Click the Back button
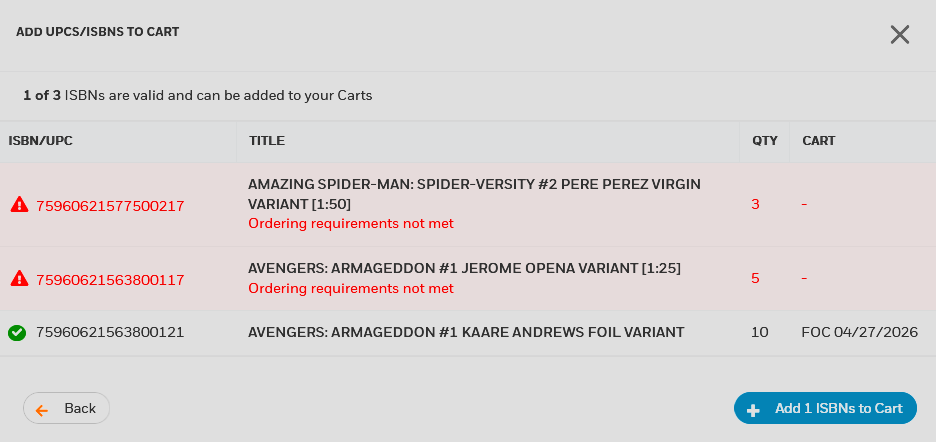This screenshot has height=442, width=936. click(x=66, y=409)
